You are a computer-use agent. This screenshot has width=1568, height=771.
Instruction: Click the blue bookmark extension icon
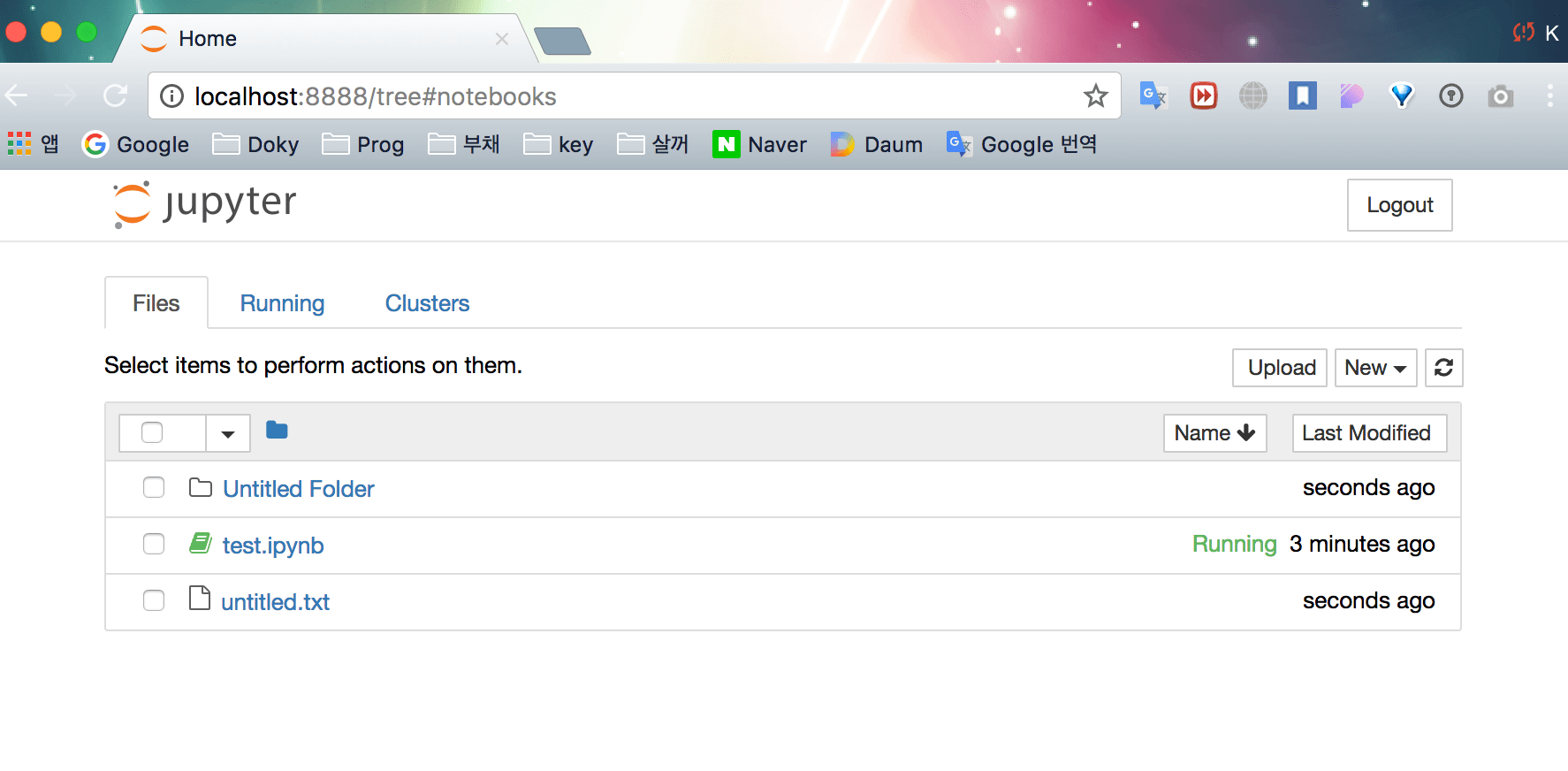pyautogui.click(x=1303, y=95)
